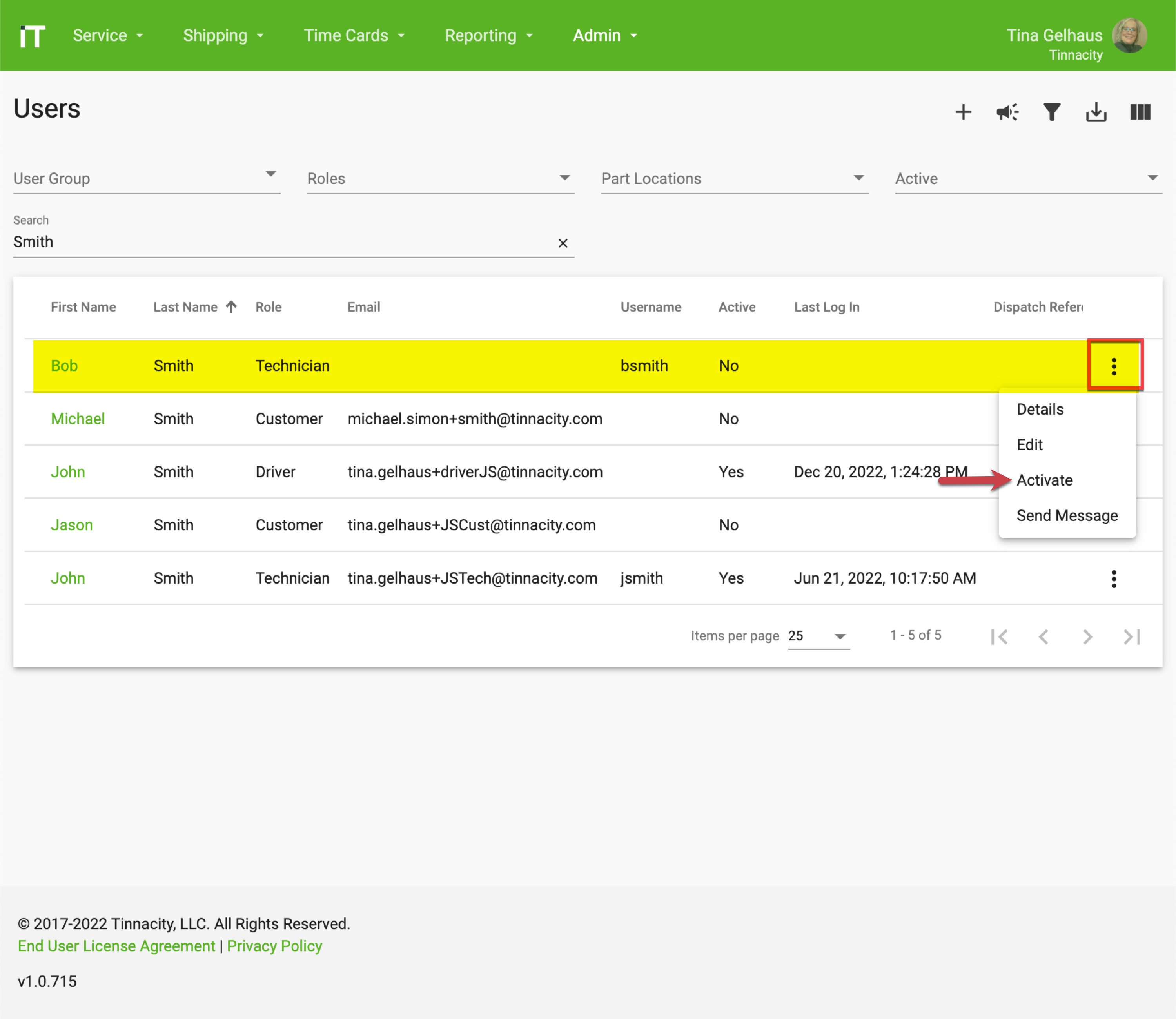Screen dimensions: 1176x1019
Task: Click the Smith search input field
Action: click(279, 242)
